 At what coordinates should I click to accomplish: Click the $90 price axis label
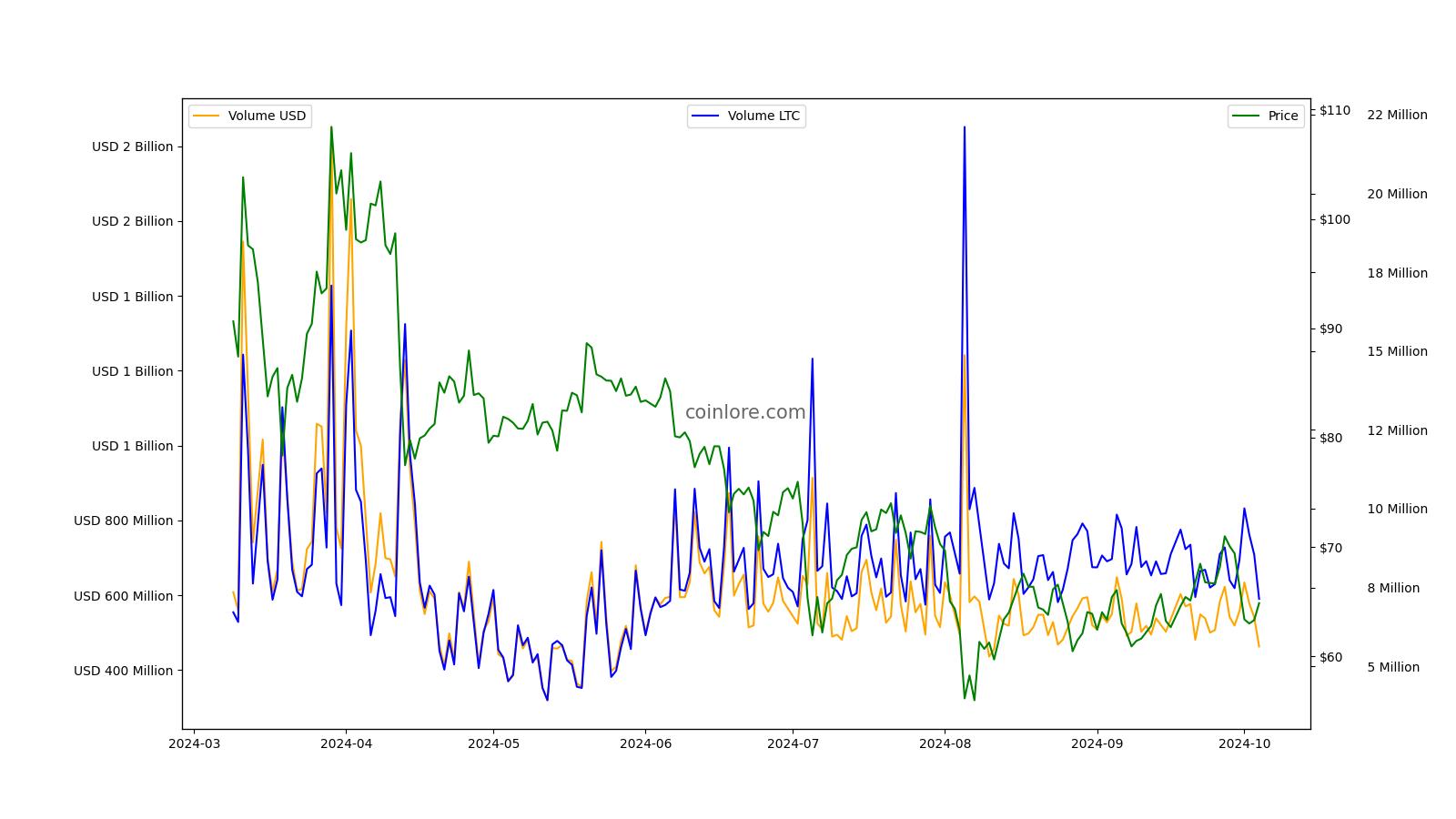click(1330, 329)
